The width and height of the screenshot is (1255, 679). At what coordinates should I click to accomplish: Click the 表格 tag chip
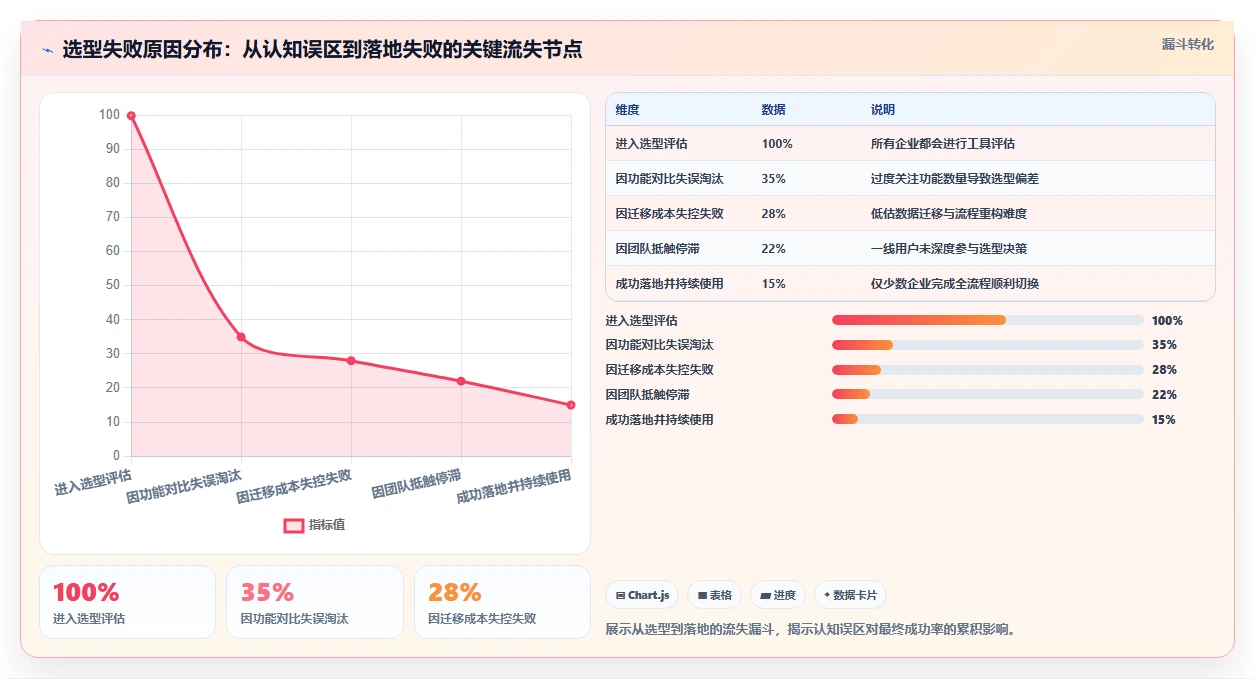(715, 595)
